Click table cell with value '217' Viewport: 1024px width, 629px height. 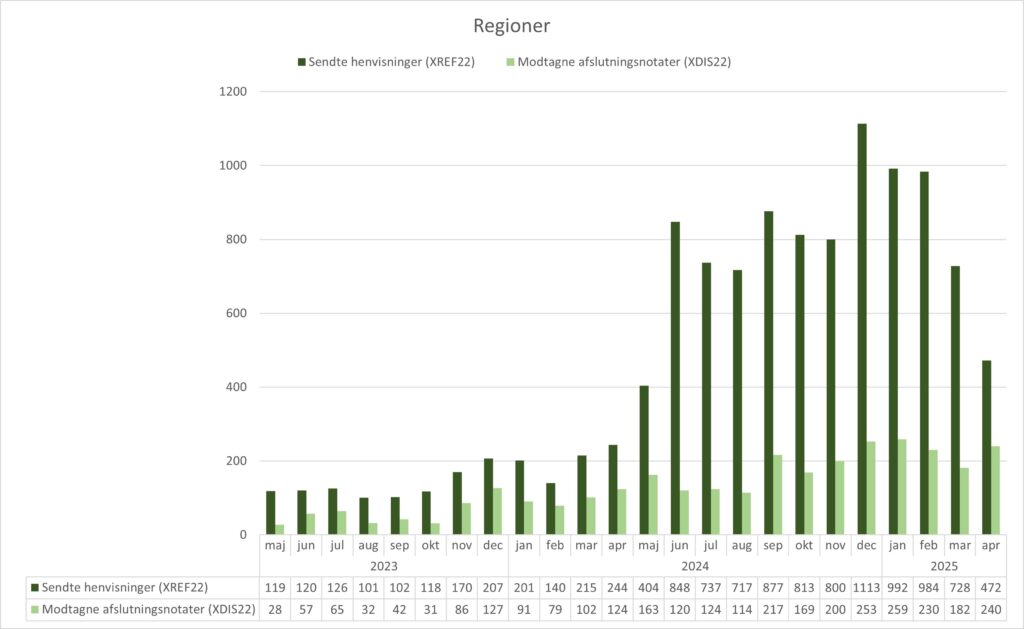coord(773,609)
